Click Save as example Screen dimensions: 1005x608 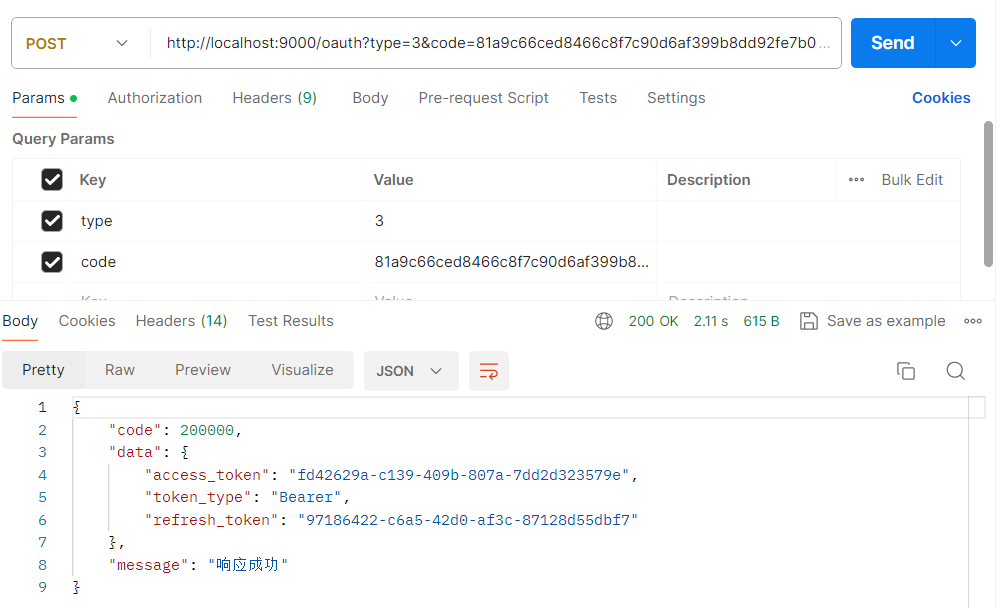click(885, 321)
